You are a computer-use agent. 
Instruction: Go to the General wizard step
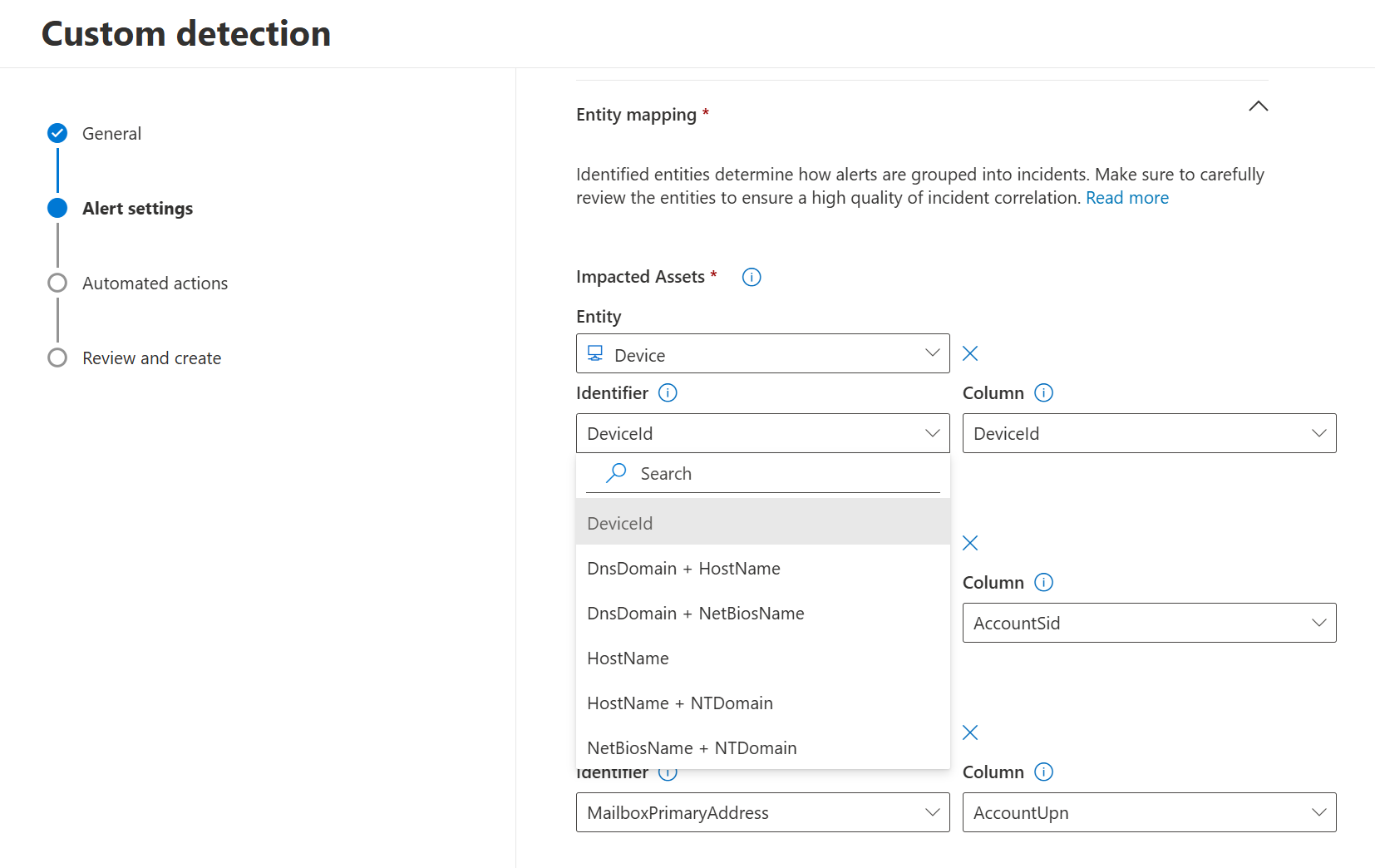click(x=111, y=134)
